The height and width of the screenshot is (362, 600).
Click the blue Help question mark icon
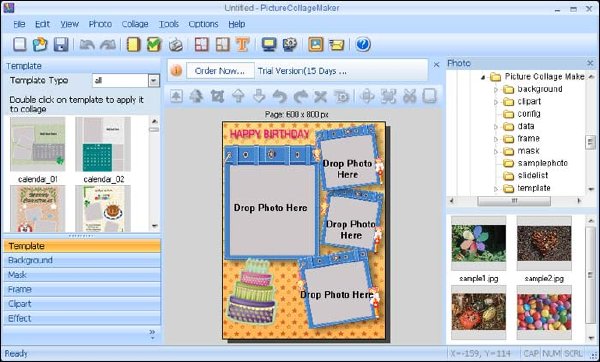coord(363,45)
